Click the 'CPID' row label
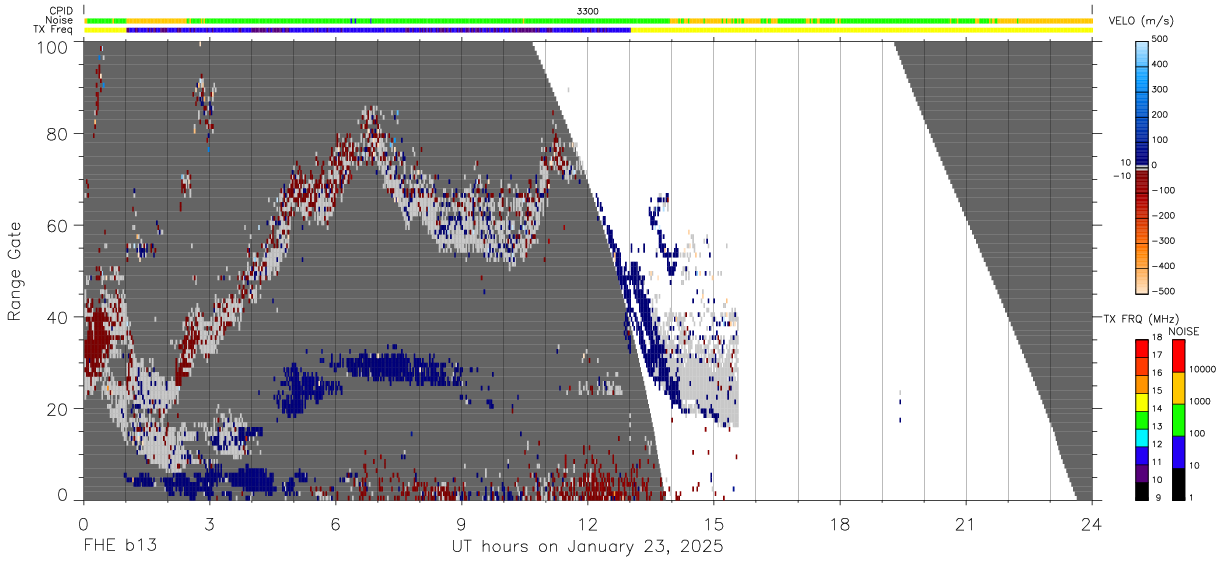Screen dimensions: 1228x567 click(62, 10)
